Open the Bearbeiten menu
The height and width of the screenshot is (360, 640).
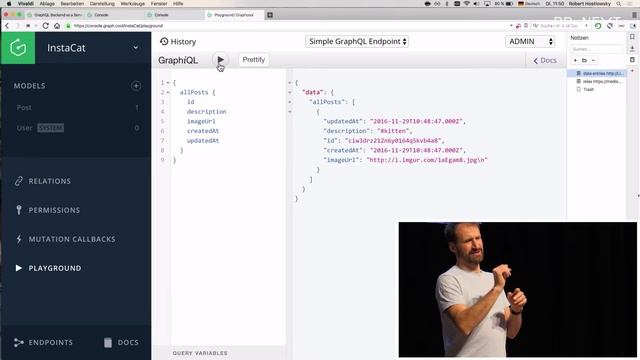pos(72,4)
